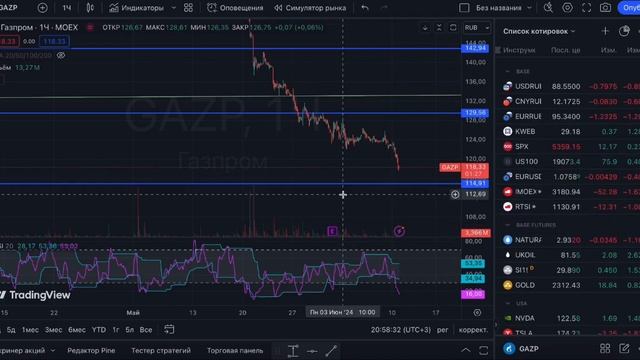Open Тестер стратегий tab

161,351
